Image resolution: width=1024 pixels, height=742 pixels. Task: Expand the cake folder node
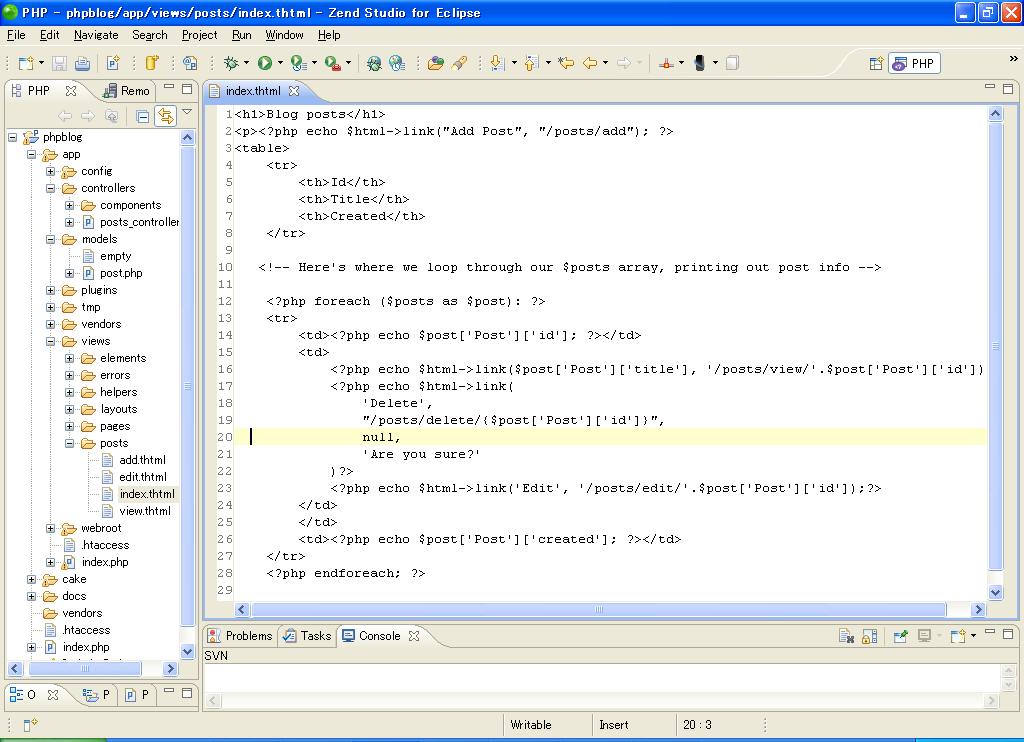[x=32, y=579]
